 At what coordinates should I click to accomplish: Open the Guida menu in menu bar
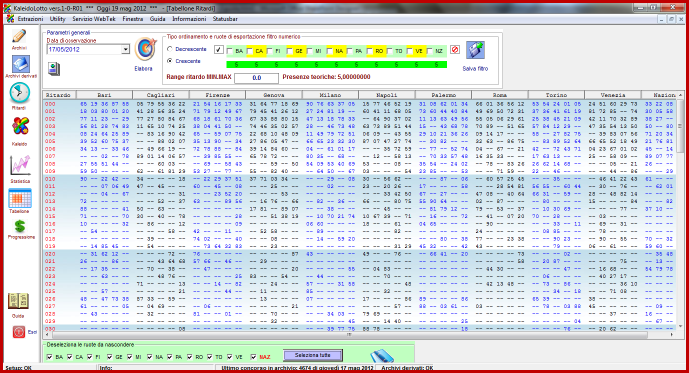[157, 19]
